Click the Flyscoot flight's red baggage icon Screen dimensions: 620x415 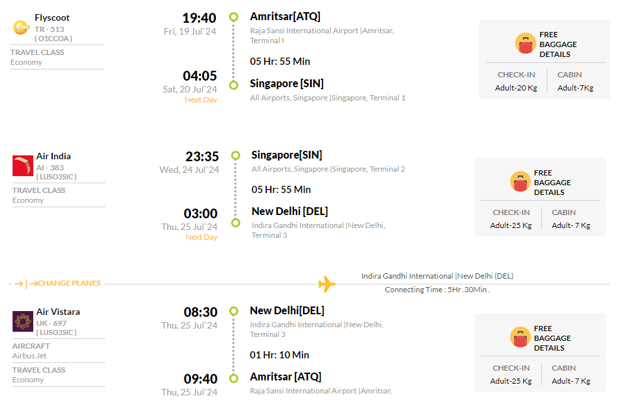point(525,43)
